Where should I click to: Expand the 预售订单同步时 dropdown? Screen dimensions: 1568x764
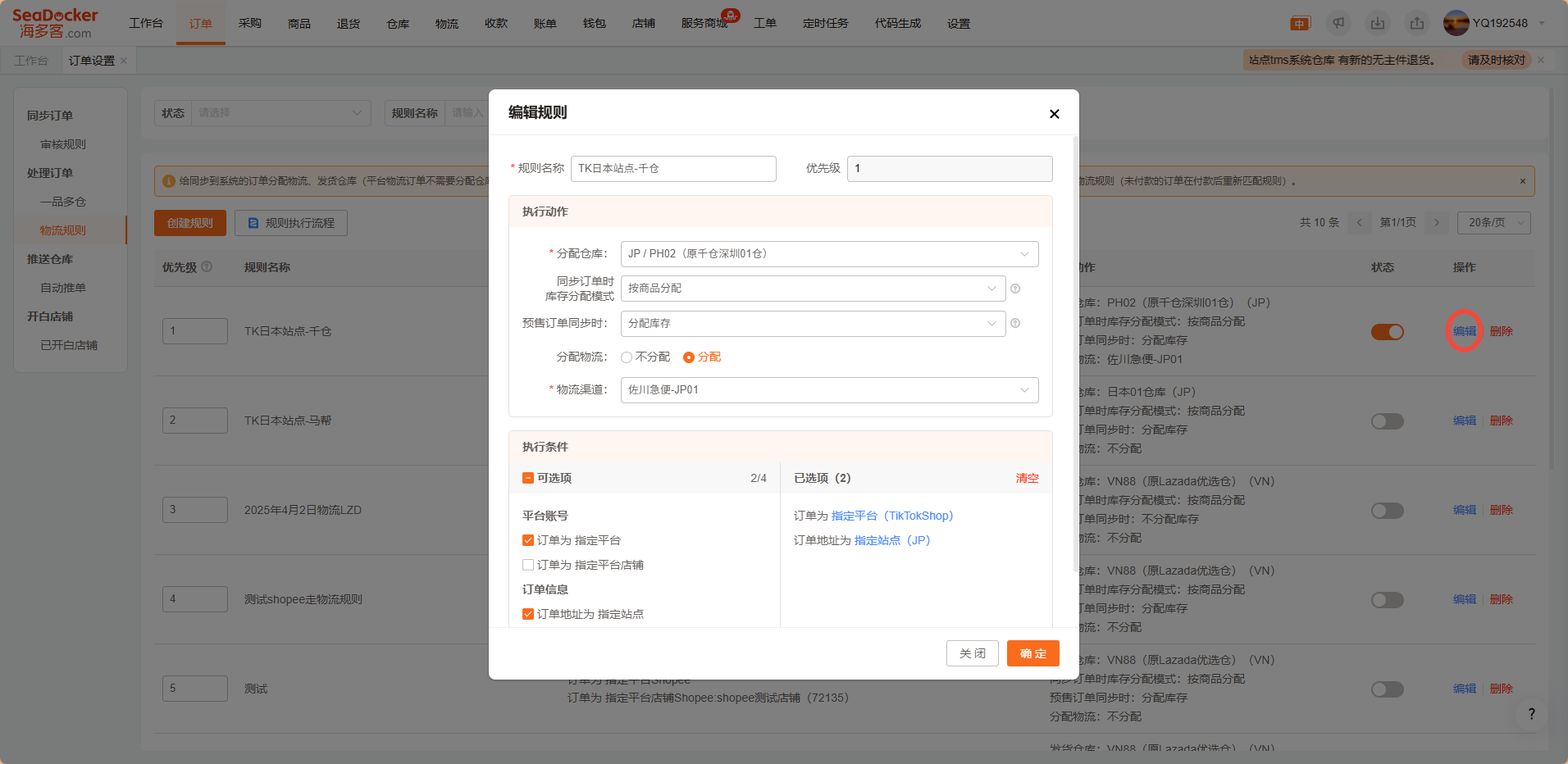(x=813, y=324)
